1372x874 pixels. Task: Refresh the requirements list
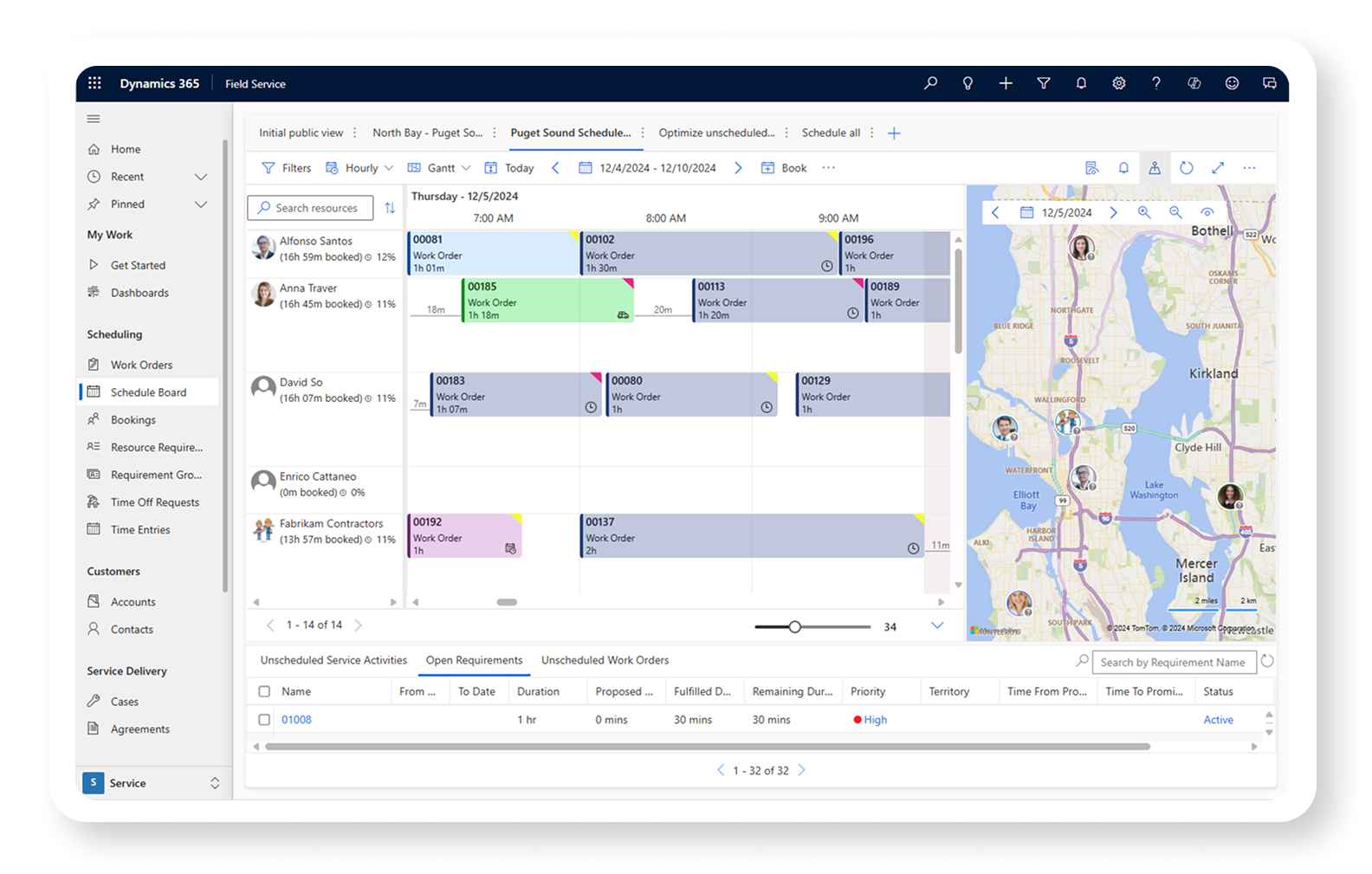click(x=1267, y=661)
